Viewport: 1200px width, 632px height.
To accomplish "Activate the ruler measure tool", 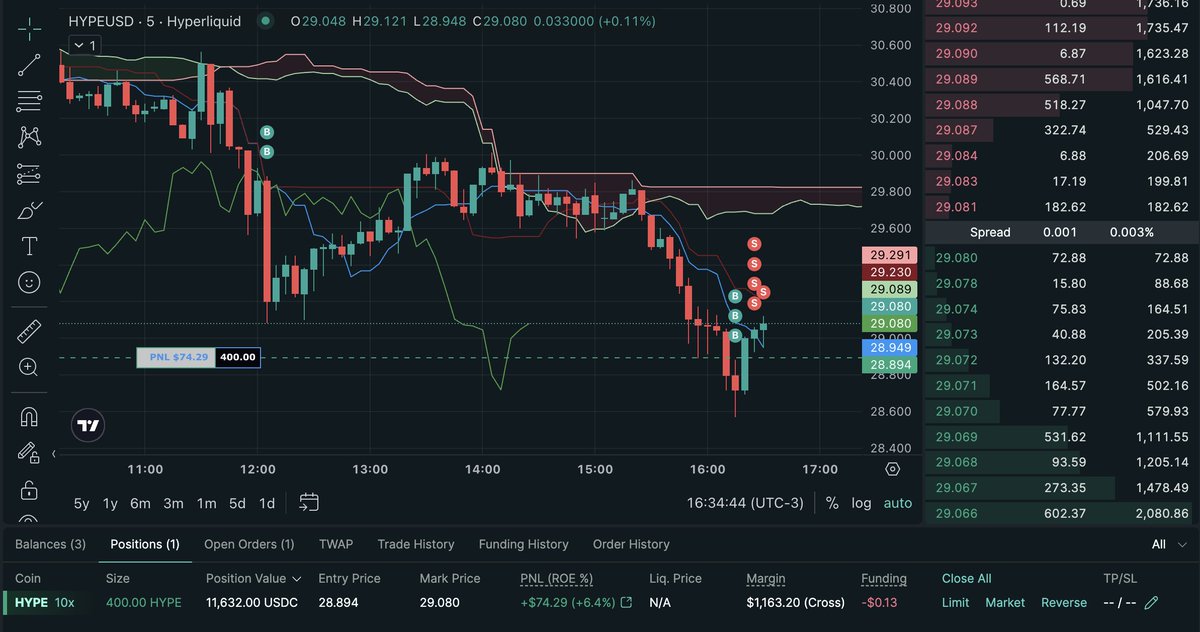I will pos(29,330).
